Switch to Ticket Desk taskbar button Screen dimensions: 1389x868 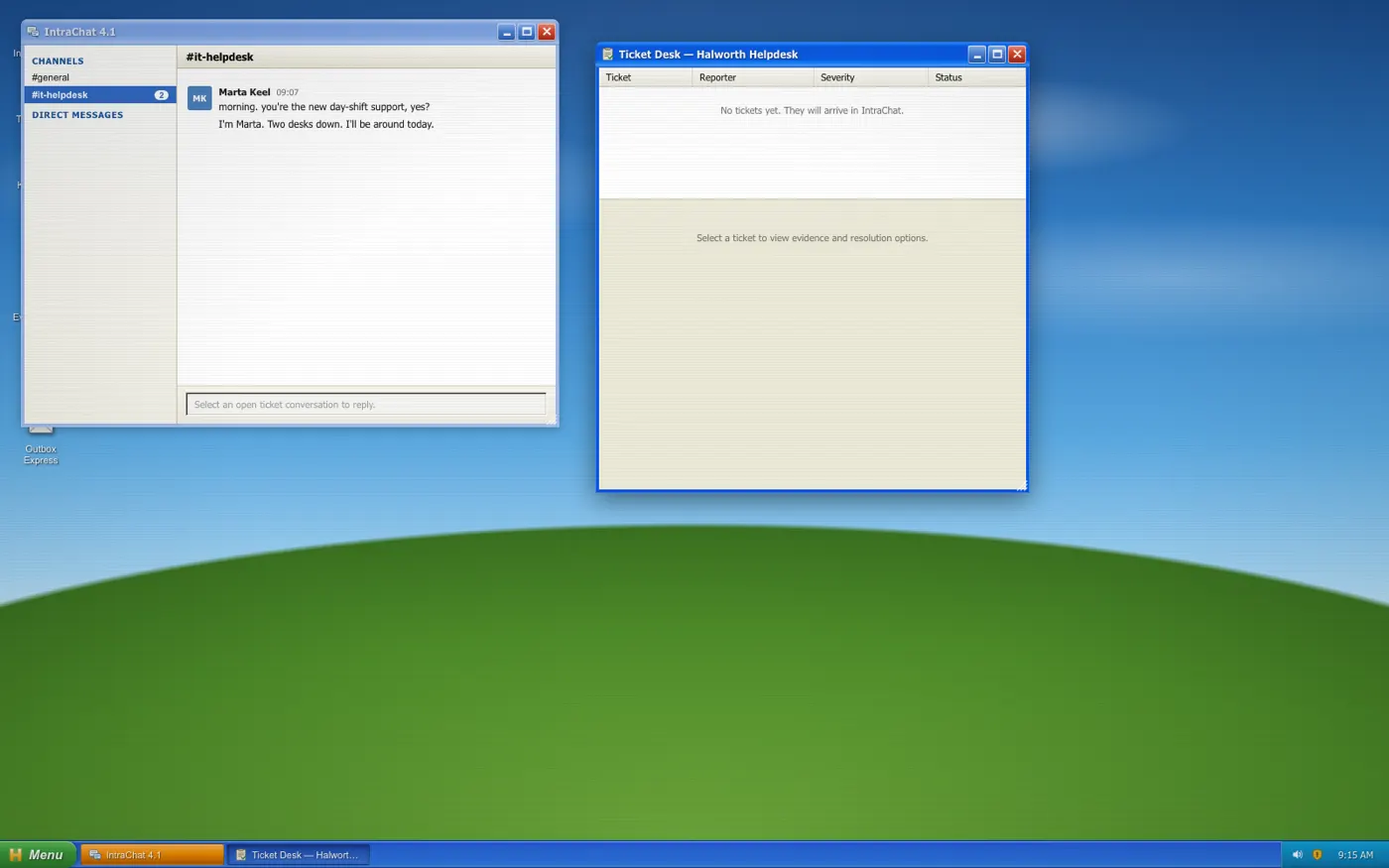tap(299, 855)
